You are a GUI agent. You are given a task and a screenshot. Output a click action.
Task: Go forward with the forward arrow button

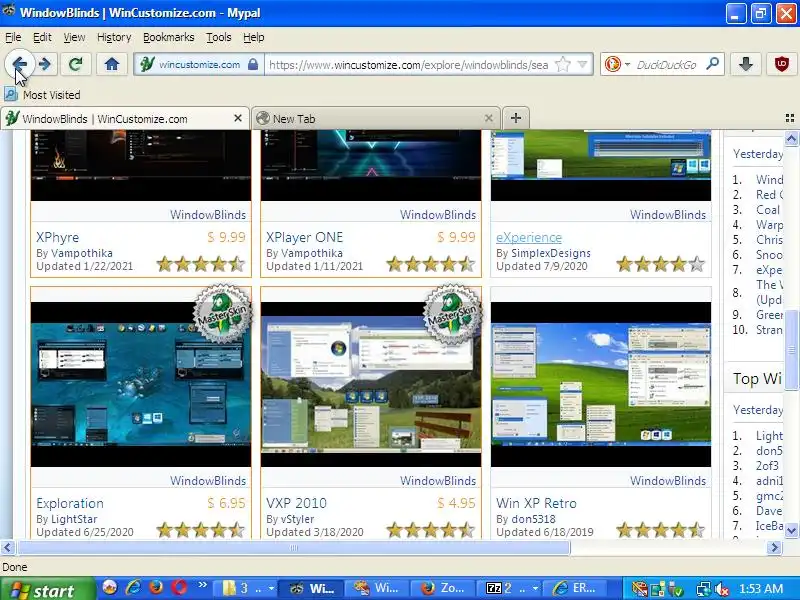[x=45, y=64]
